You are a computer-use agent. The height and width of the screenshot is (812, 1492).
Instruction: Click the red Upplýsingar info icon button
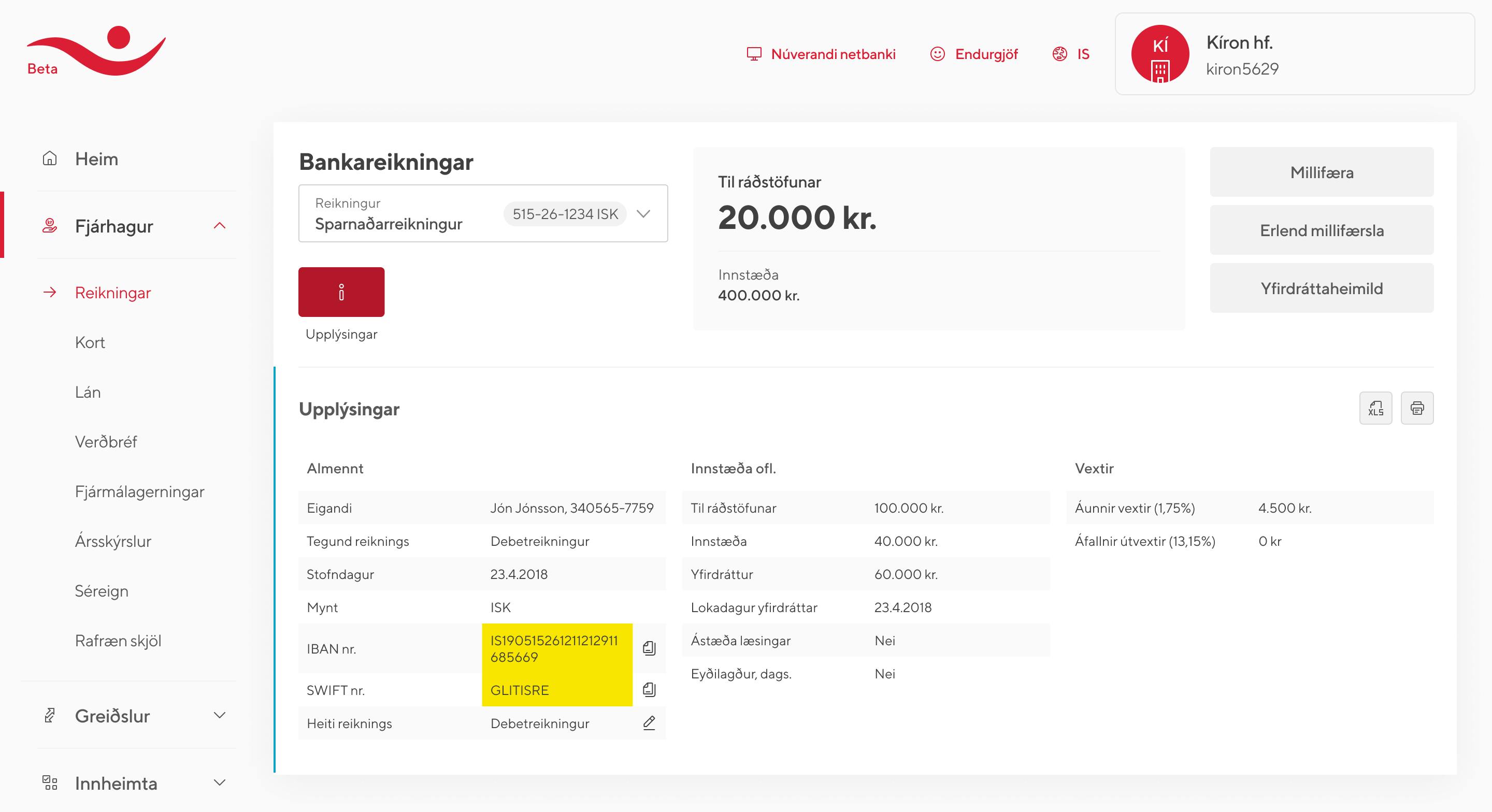click(x=341, y=292)
